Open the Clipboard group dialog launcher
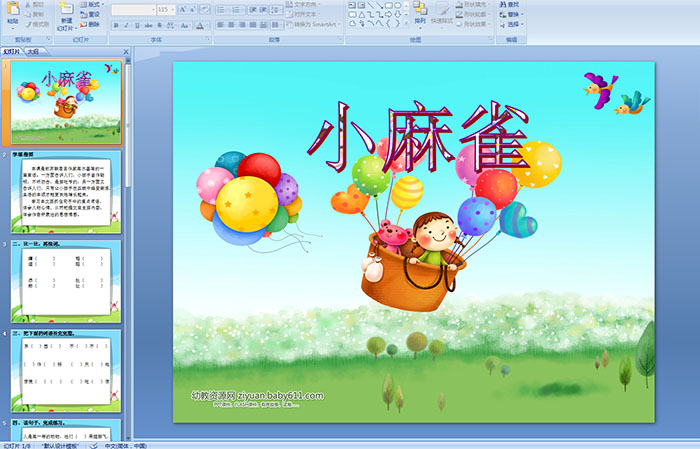Screen dimensions: 700x449 [49, 39]
